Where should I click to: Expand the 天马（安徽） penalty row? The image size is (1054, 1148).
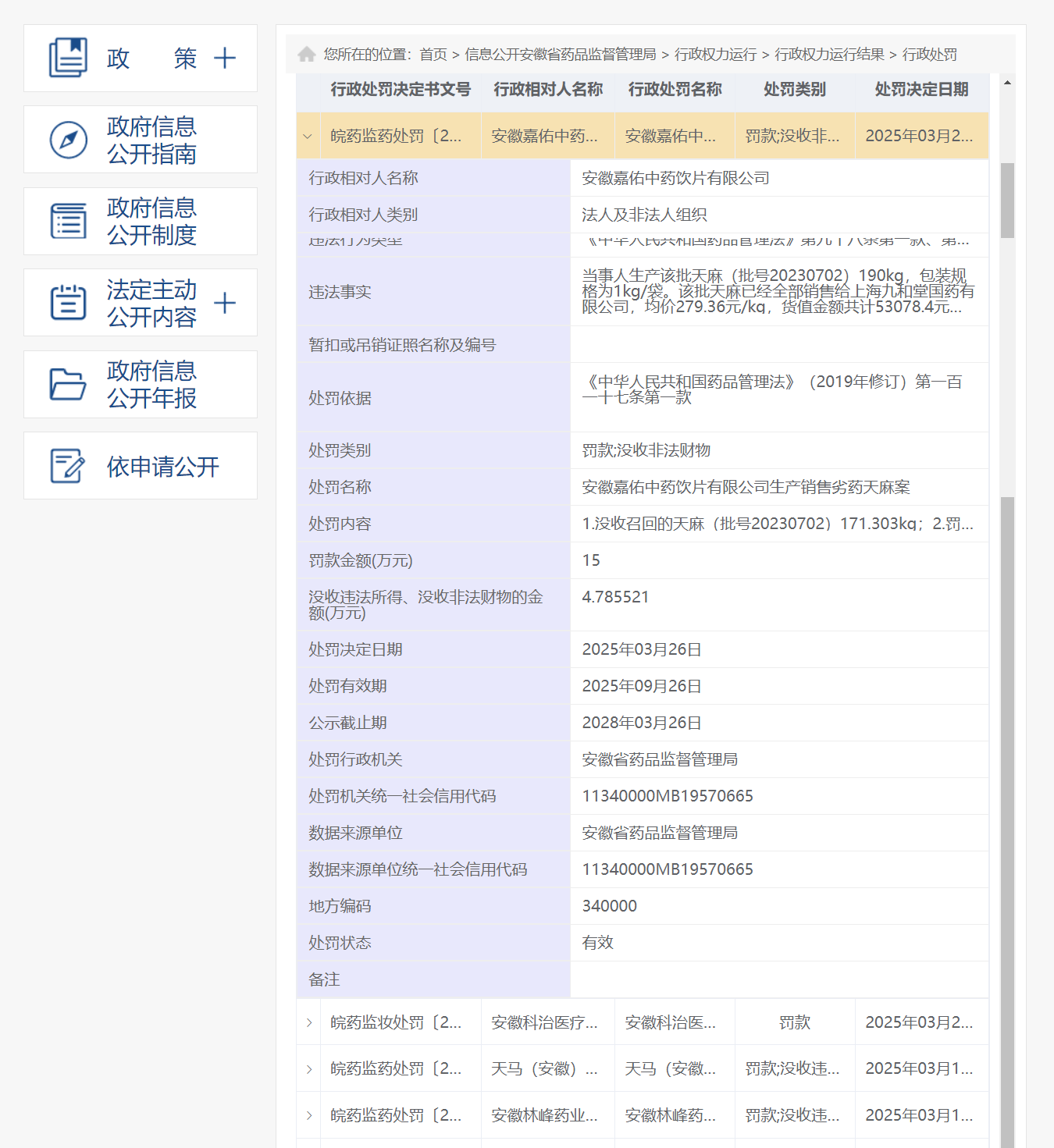coord(309,1068)
